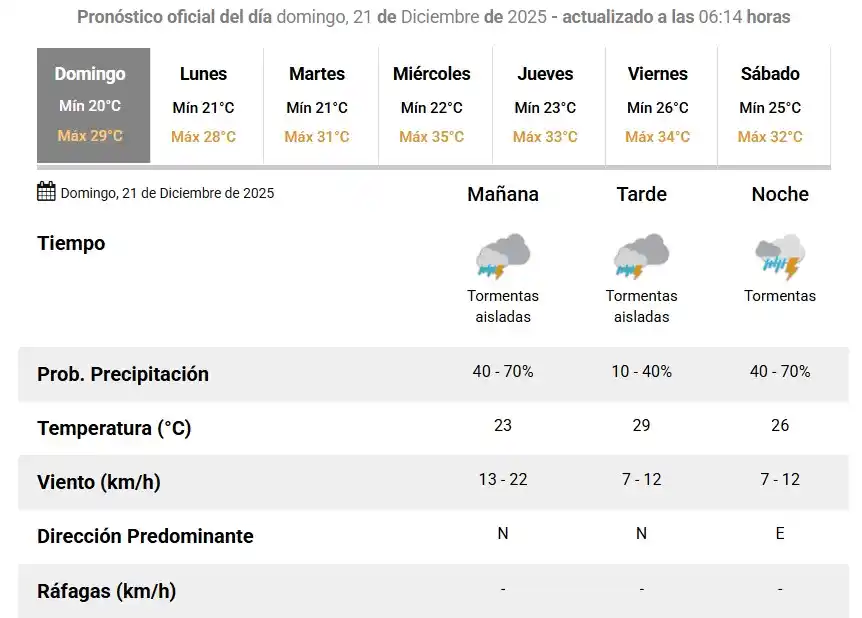Image resolution: width=862 pixels, height=618 pixels.
Task: Click the morning isolated storms weather icon
Action: point(502,257)
